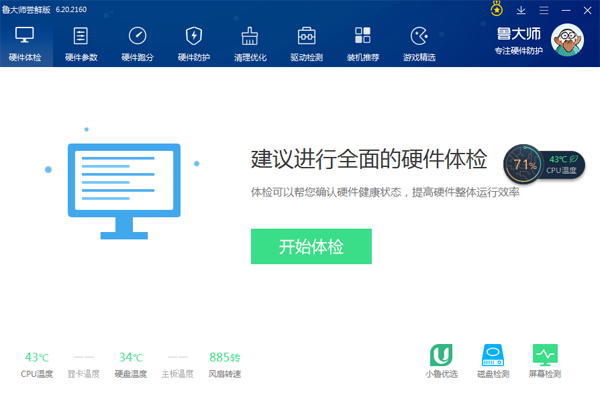600x399 pixels.
Task: Open the hamburger main menu icon
Action: [544, 10]
